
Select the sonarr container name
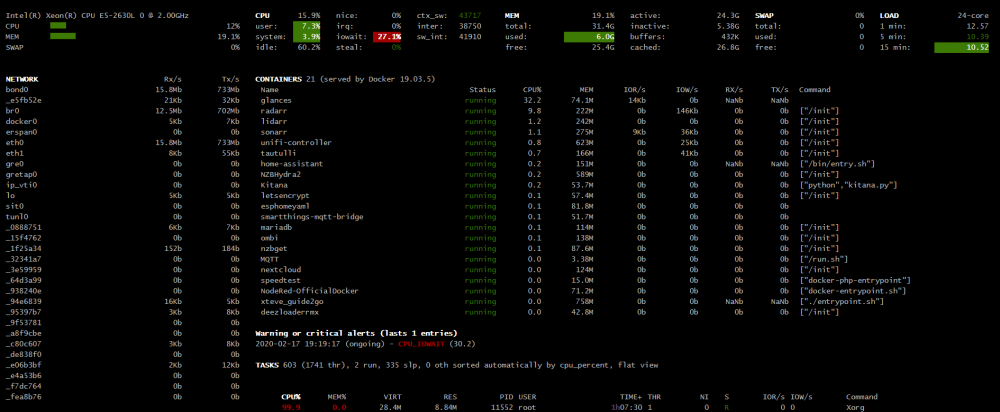(274, 132)
